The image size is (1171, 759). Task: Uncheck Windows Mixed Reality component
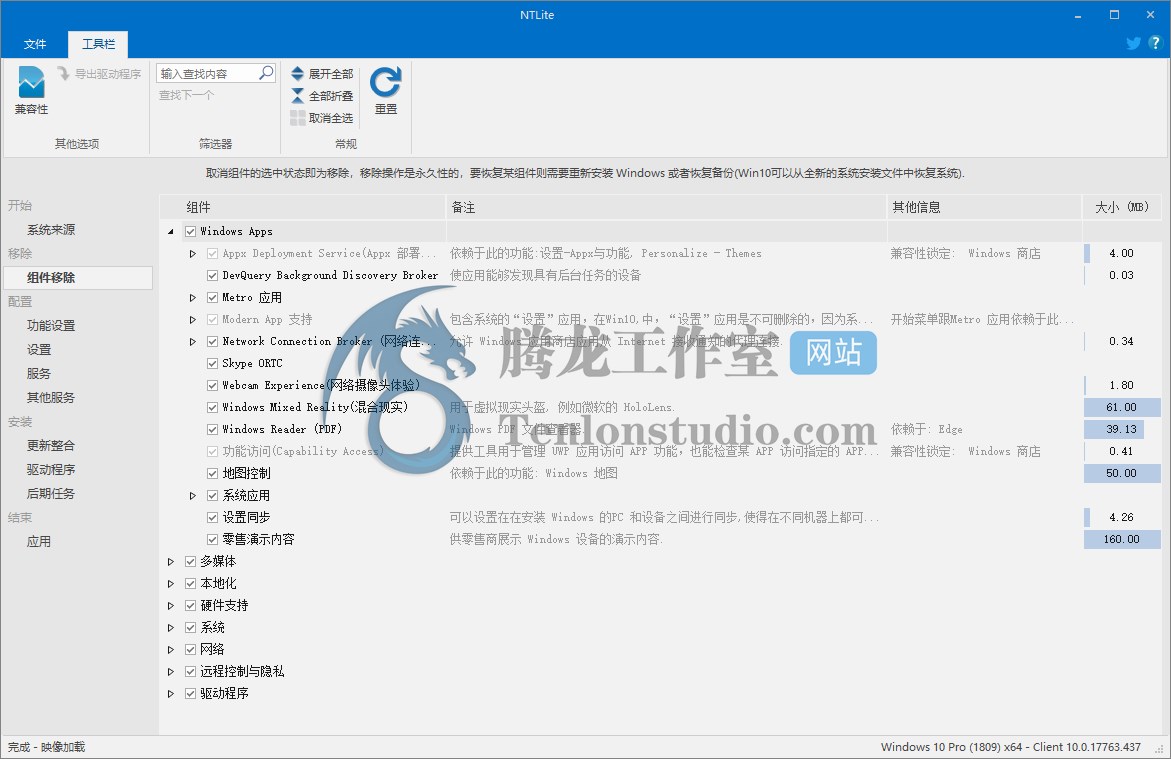[213, 408]
